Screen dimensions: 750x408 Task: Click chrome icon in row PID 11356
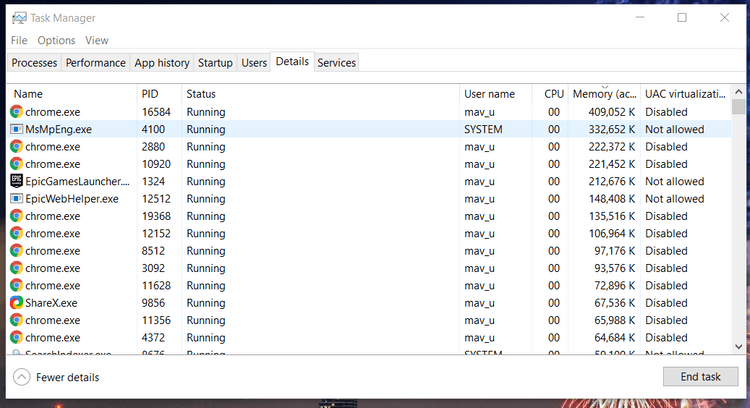pyautogui.click(x=16, y=320)
